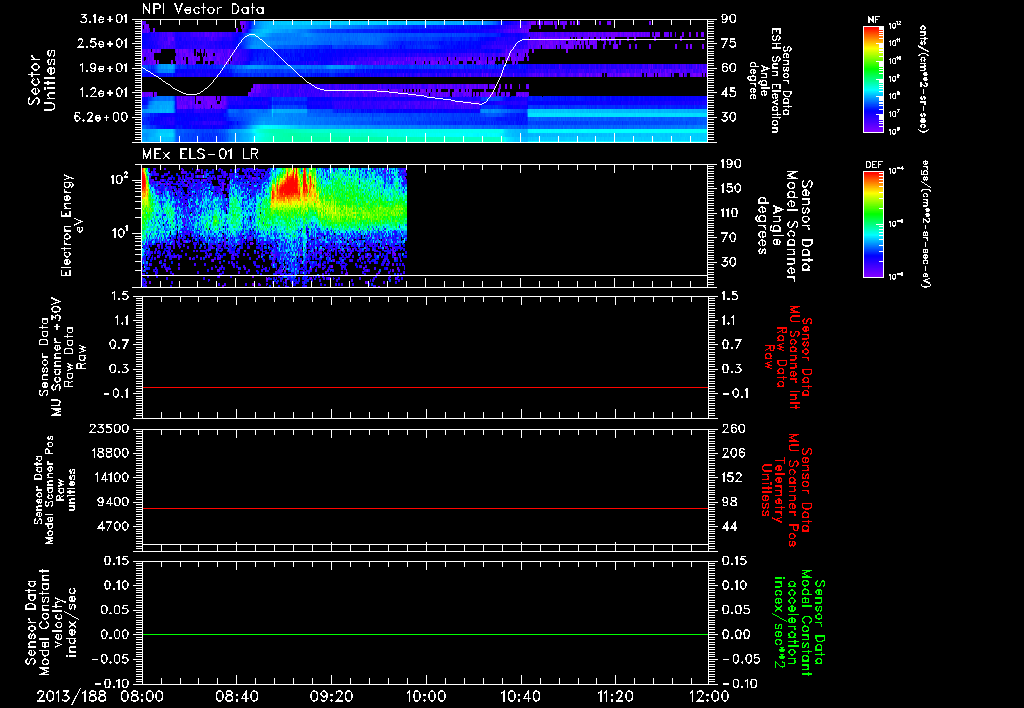Click the 10:40 time axis label
Viewport: 1024px width, 708px height.
[x=520, y=696]
